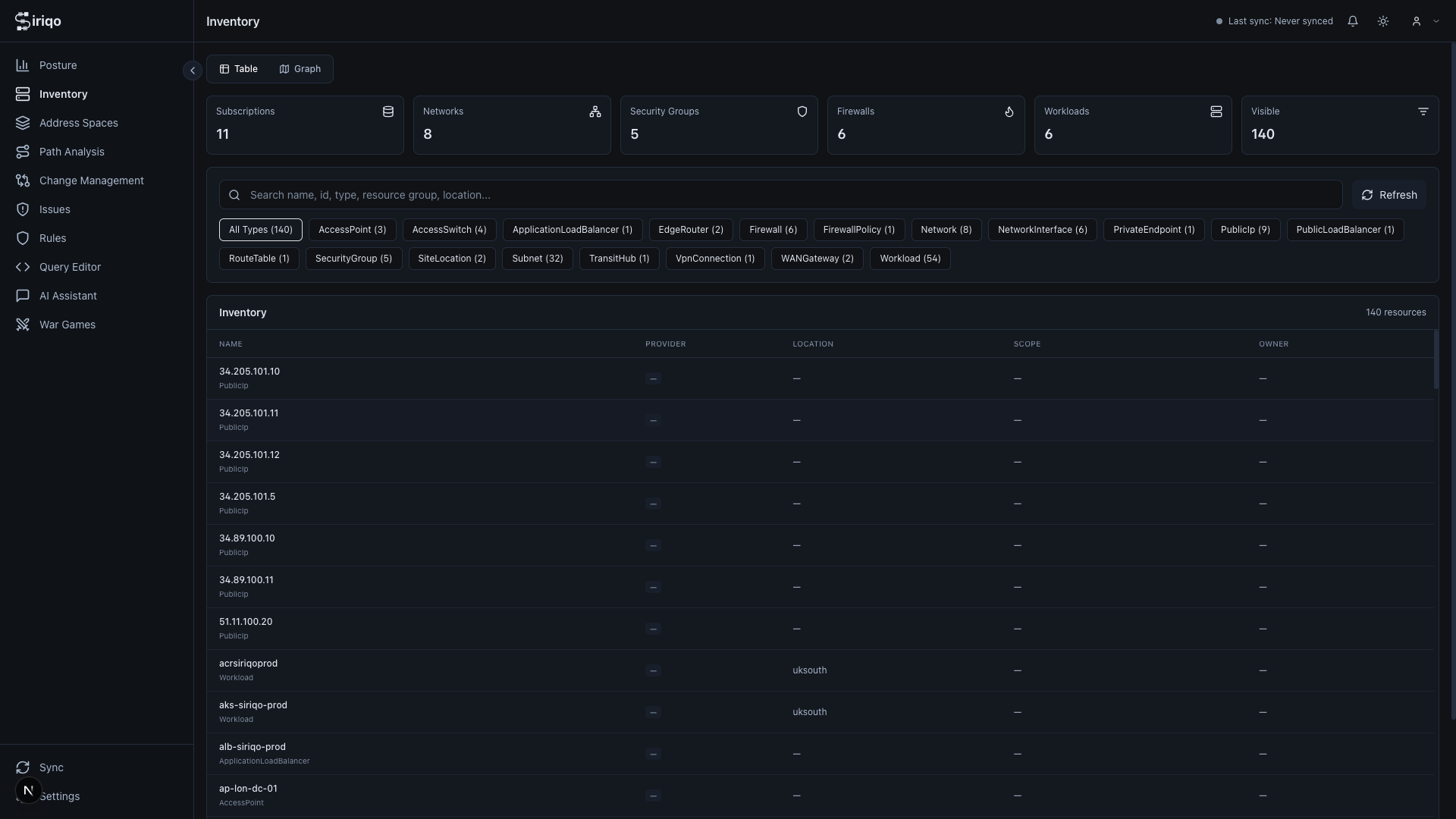Image resolution: width=1456 pixels, height=819 pixels.
Task: Switch to light theme
Action: [1382, 21]
